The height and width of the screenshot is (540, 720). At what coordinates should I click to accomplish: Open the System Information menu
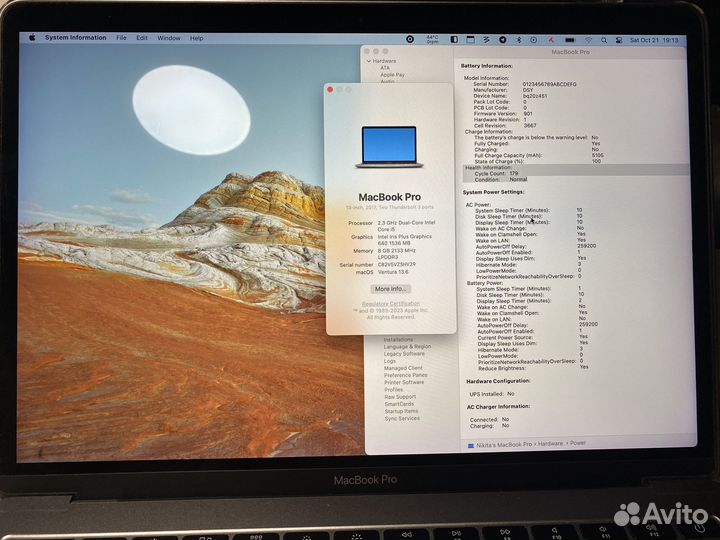point(76,38)
